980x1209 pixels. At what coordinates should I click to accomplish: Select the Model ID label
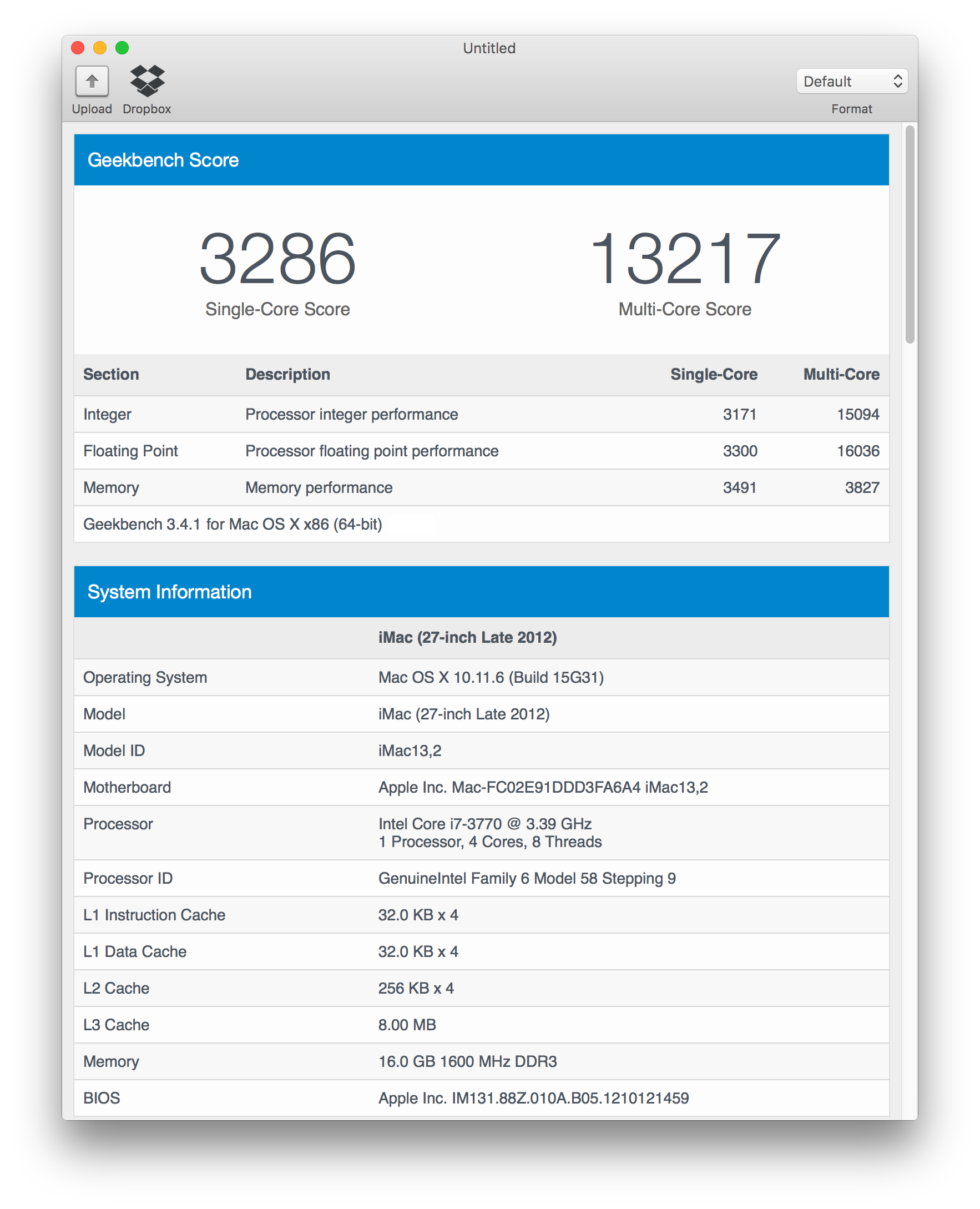114,751
